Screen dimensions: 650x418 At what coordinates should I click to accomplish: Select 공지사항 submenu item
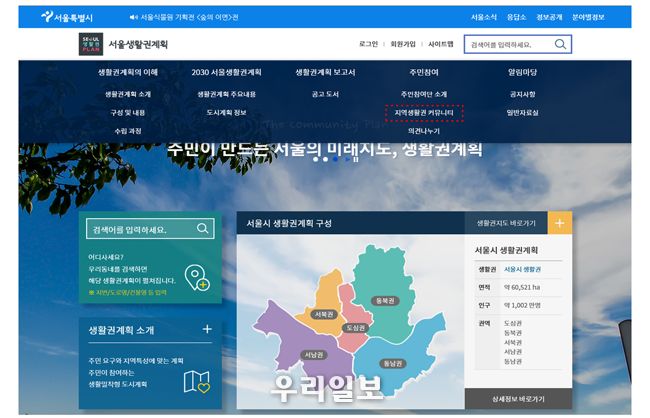tap(522, 95)
